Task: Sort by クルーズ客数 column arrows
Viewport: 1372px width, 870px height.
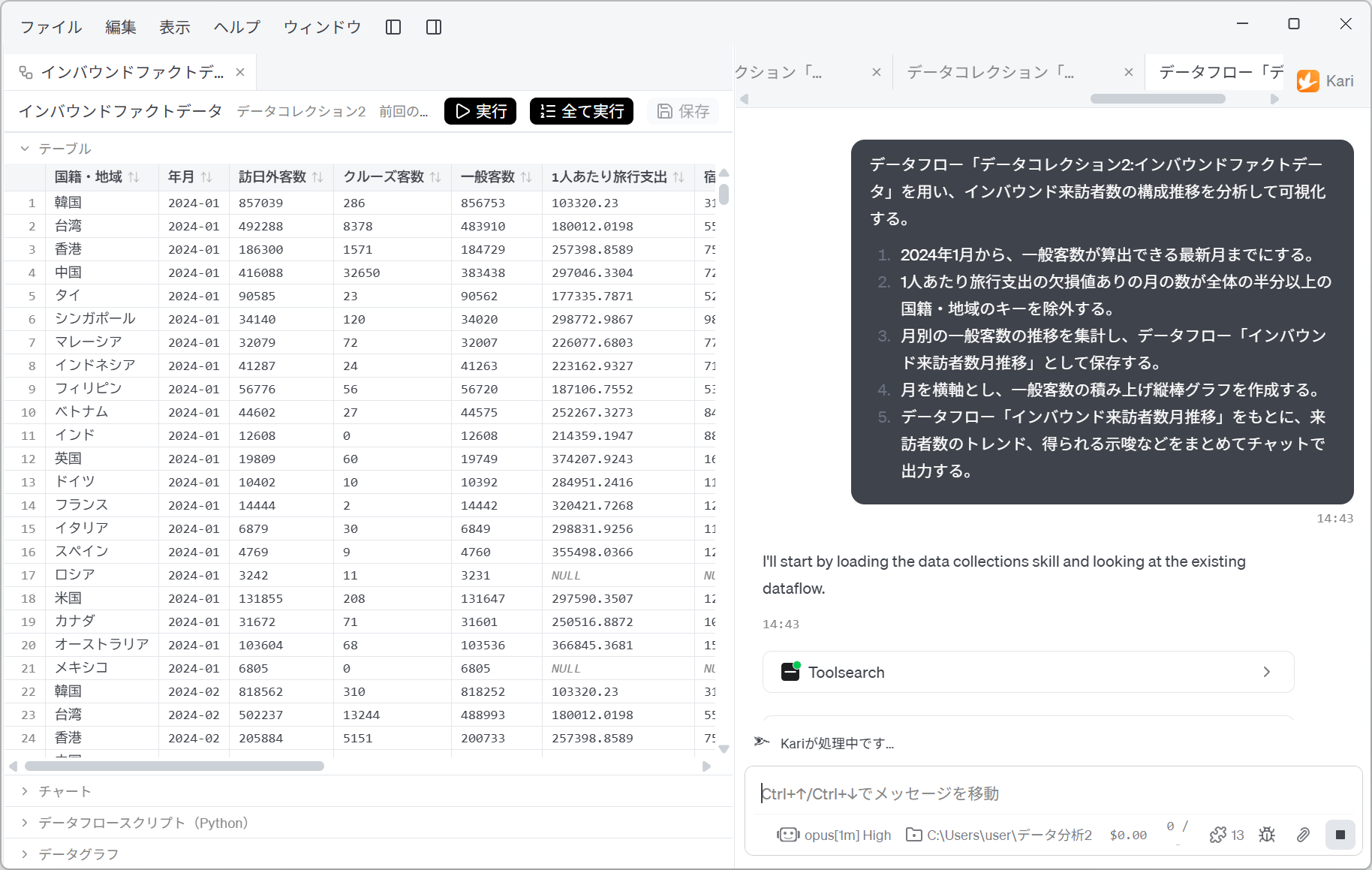Action: [435, 177]
